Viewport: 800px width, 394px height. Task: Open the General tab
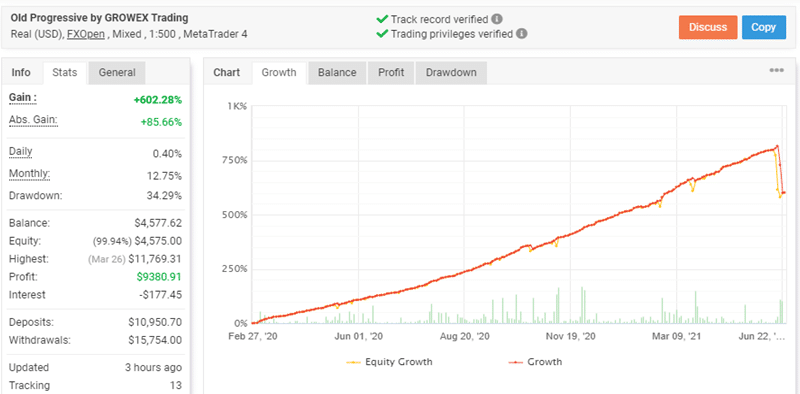coord(117,72)
